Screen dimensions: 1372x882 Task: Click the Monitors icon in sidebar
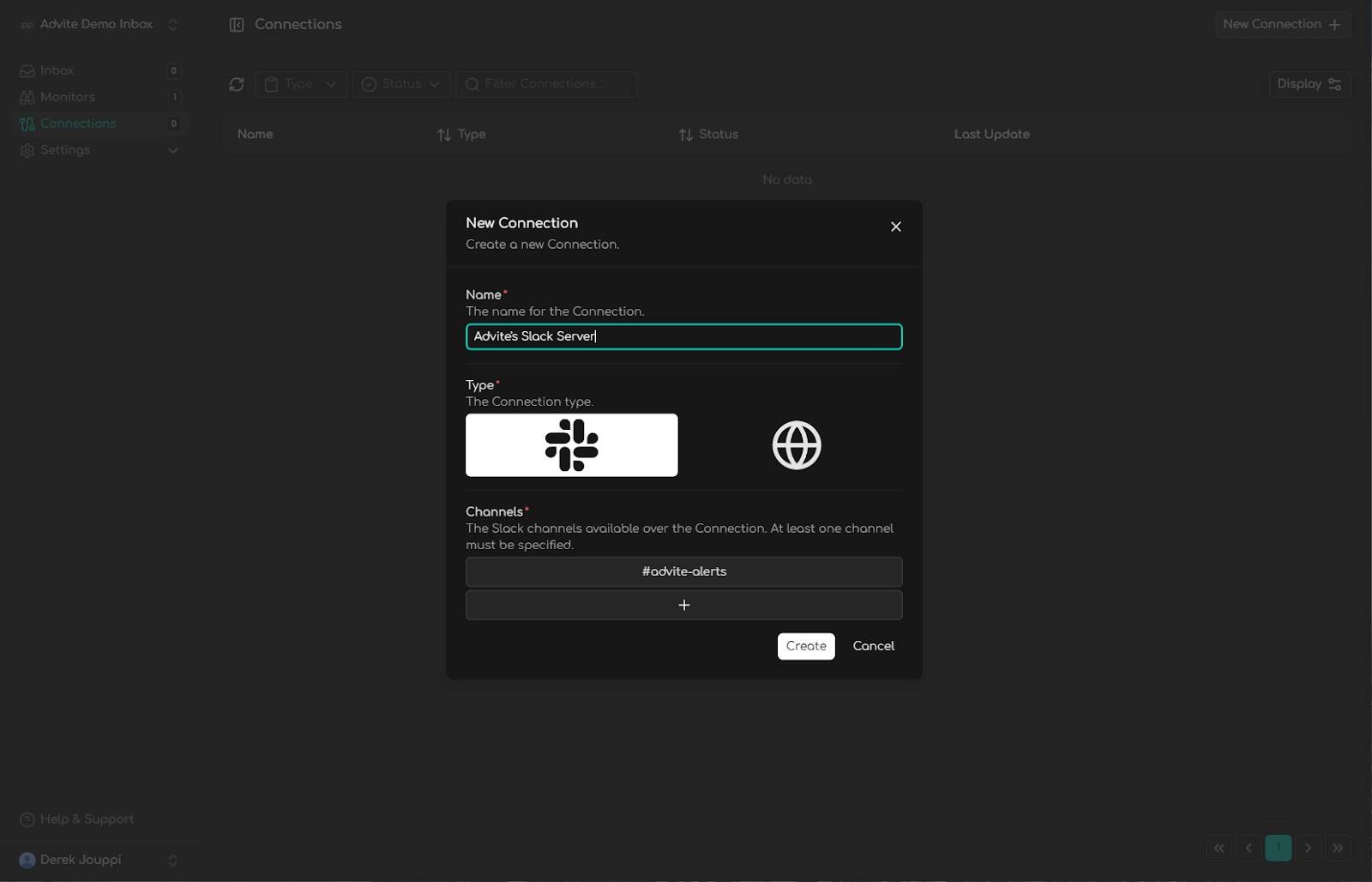pos(27,96)
